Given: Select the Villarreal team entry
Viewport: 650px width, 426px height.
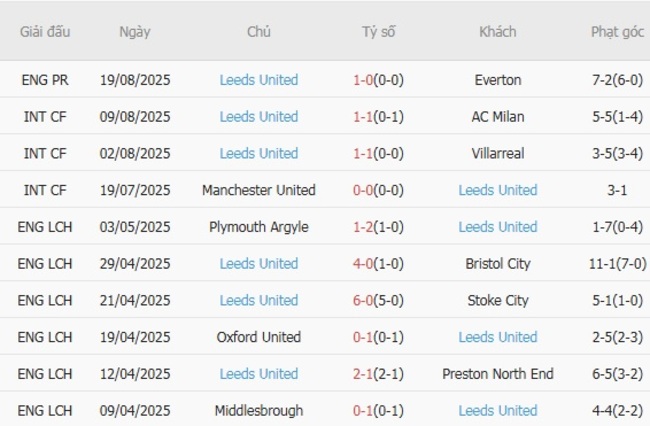Looking at the screenshot, I should [497, 153].
